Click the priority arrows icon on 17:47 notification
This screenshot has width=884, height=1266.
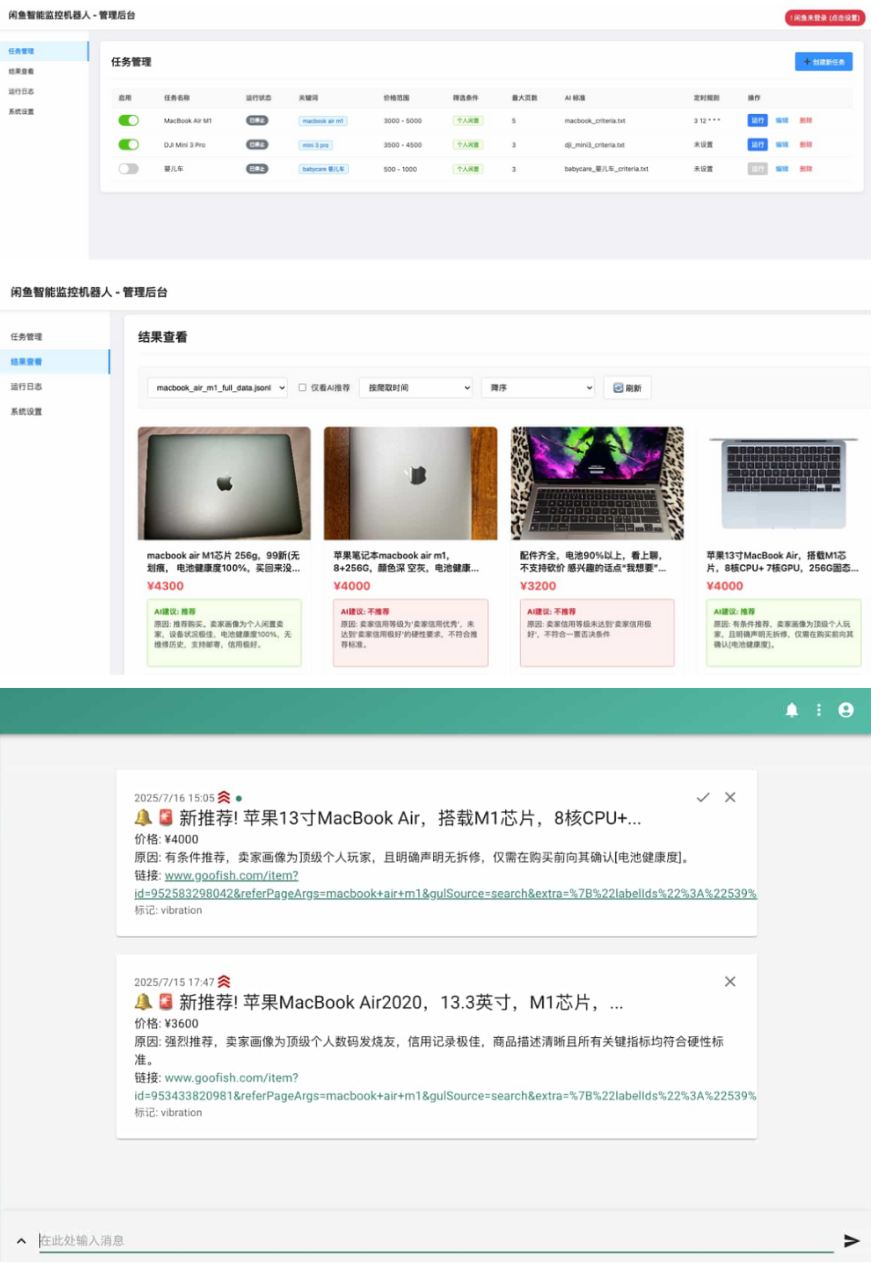pyautogui.click(x=224, y=981)
